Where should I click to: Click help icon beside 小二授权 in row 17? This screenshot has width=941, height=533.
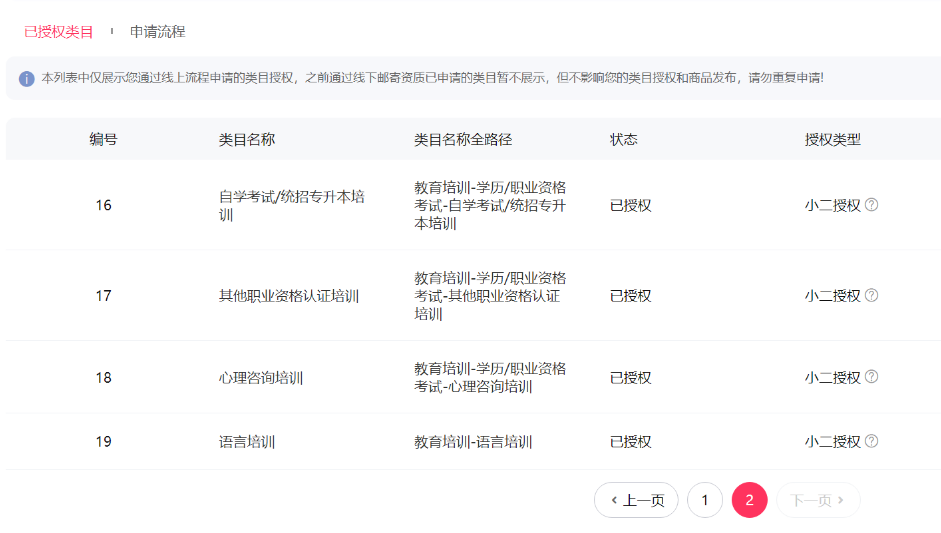(x=871, y=295)
